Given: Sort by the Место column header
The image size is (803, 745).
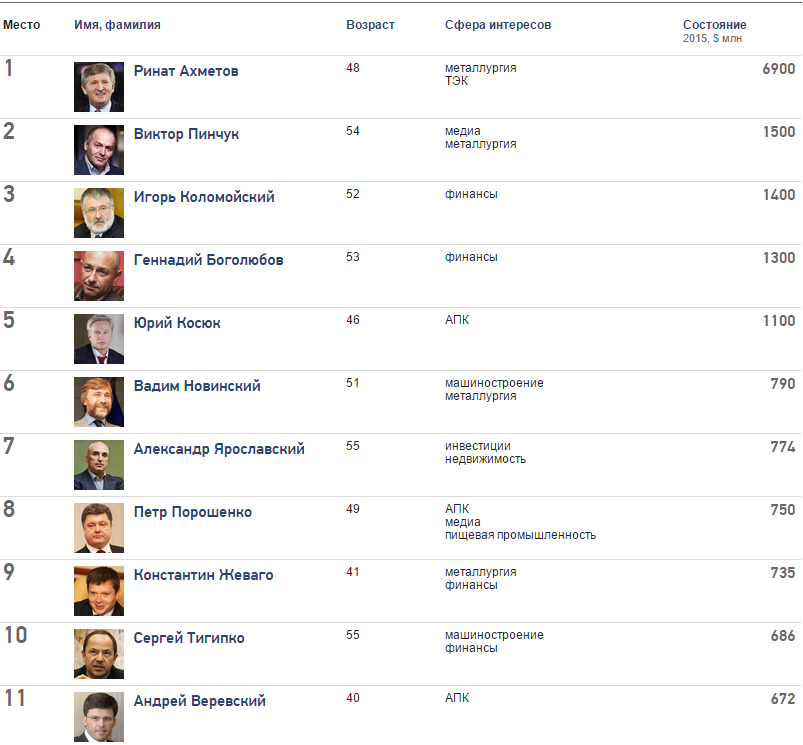Looking at the screenshot, I should click(x=22, y=25).
